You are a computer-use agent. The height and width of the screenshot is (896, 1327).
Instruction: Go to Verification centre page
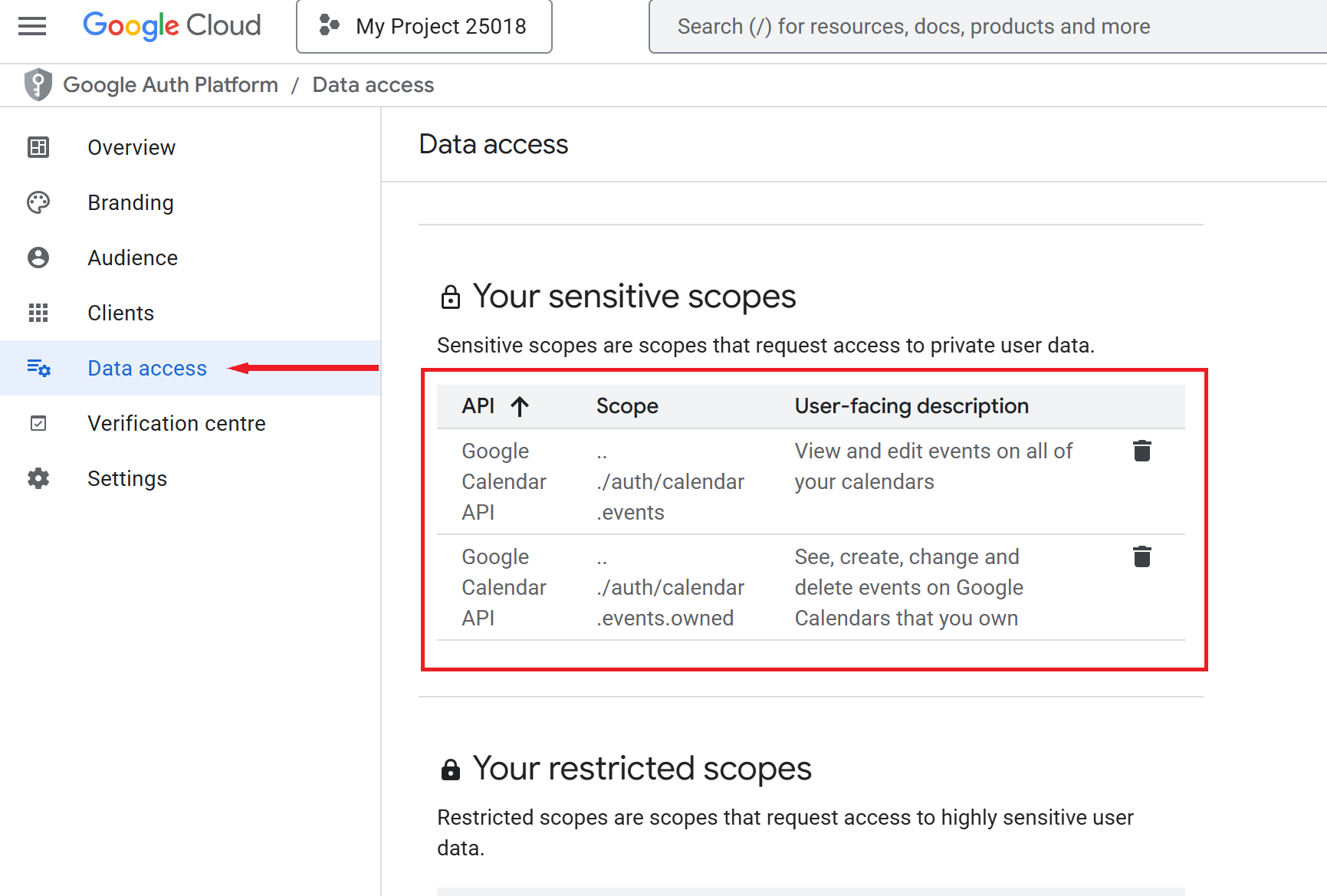click(176, 423)
